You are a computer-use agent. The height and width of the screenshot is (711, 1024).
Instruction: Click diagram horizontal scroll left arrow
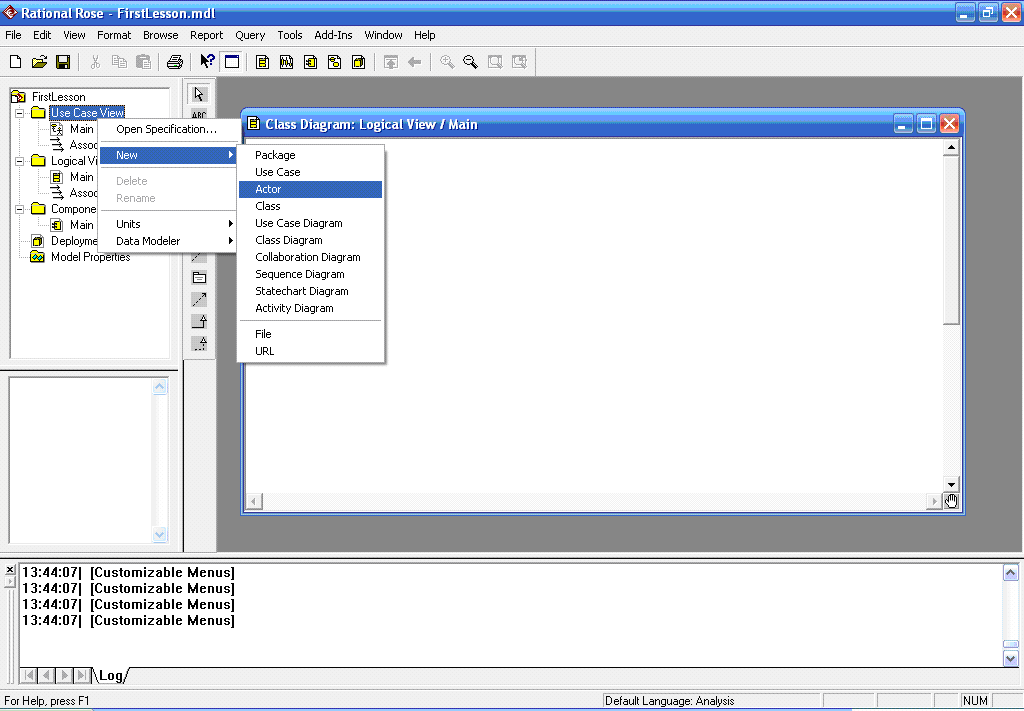pyautogui.click(x=254, y=501)
